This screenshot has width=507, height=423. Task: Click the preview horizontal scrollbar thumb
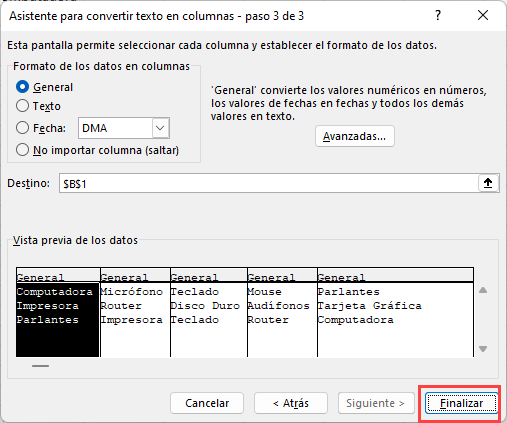tap(40, 366)
